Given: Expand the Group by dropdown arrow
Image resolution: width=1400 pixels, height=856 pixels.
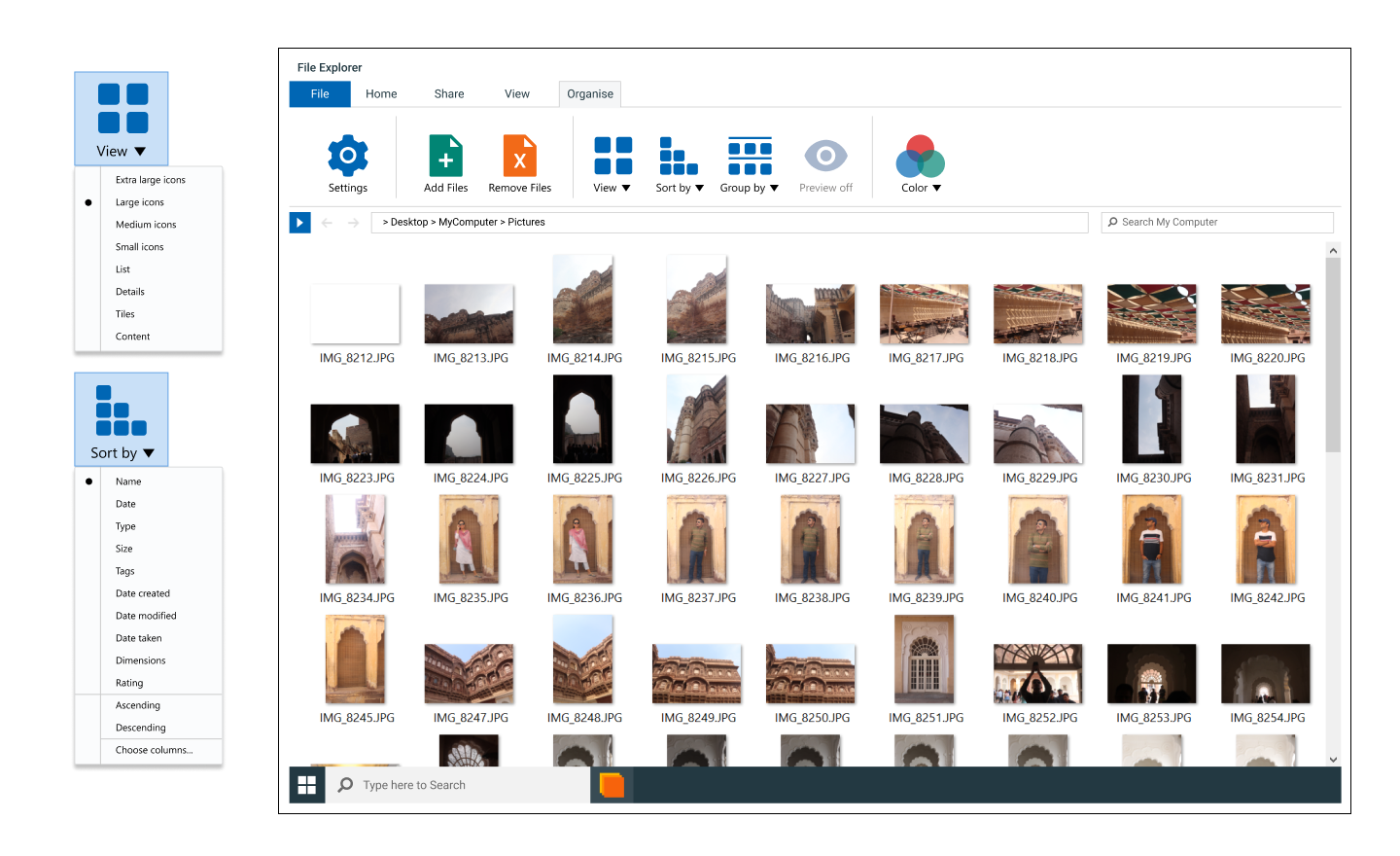Looking at the screenshot, I should (774, 188).
